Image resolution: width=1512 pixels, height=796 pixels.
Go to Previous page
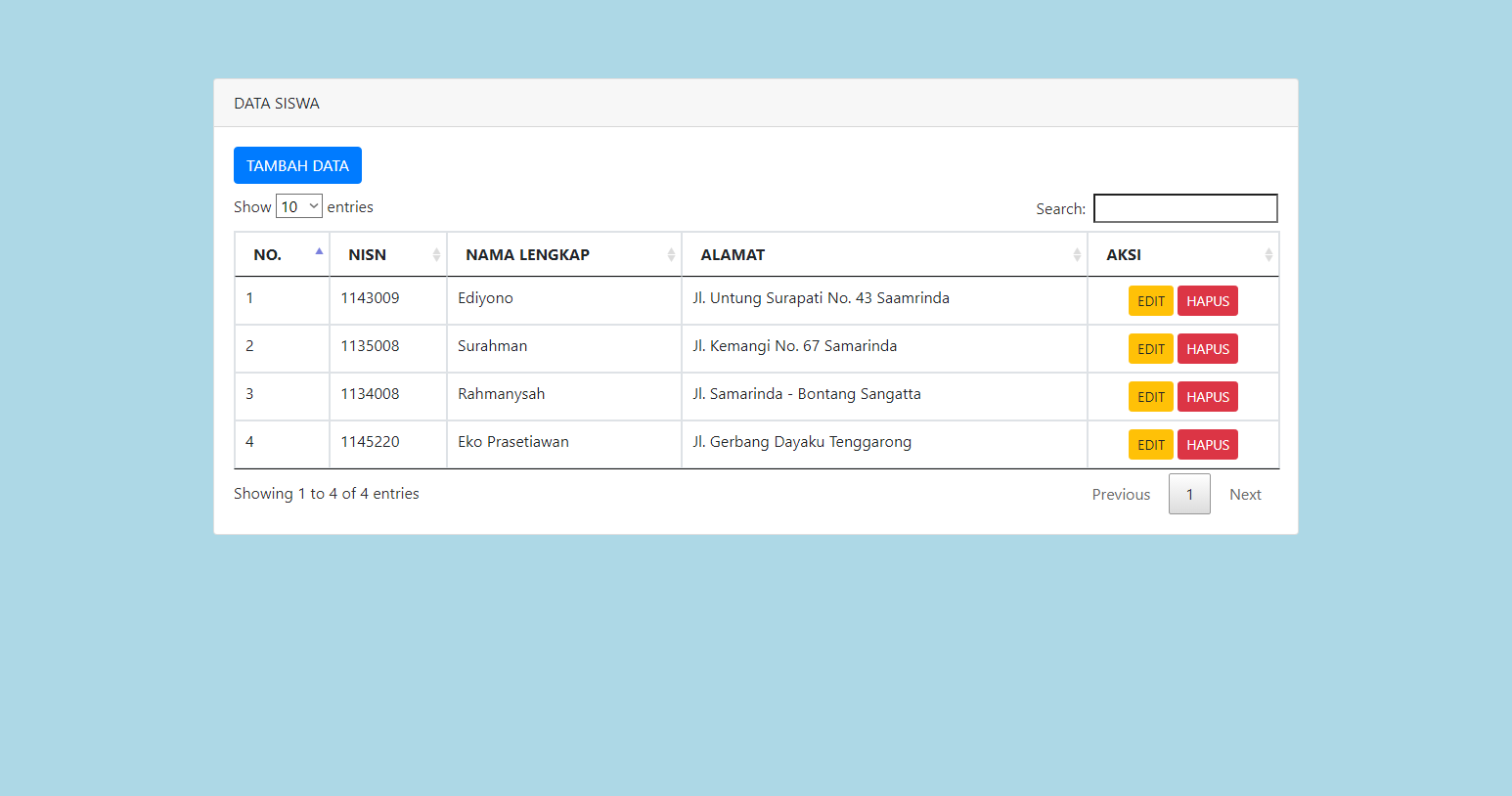(x=1121, y=494)
